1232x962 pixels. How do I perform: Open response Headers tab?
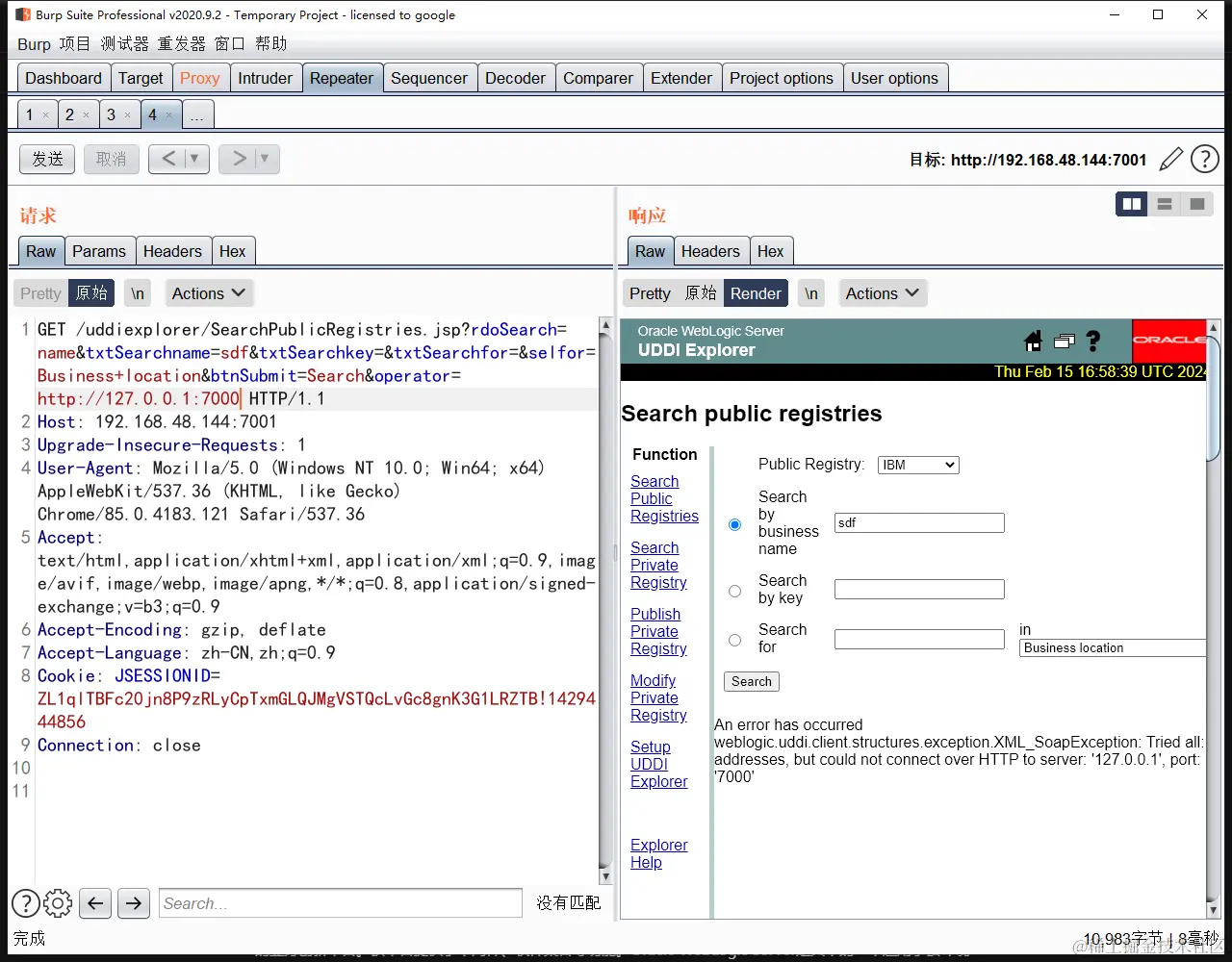(710, 251)
